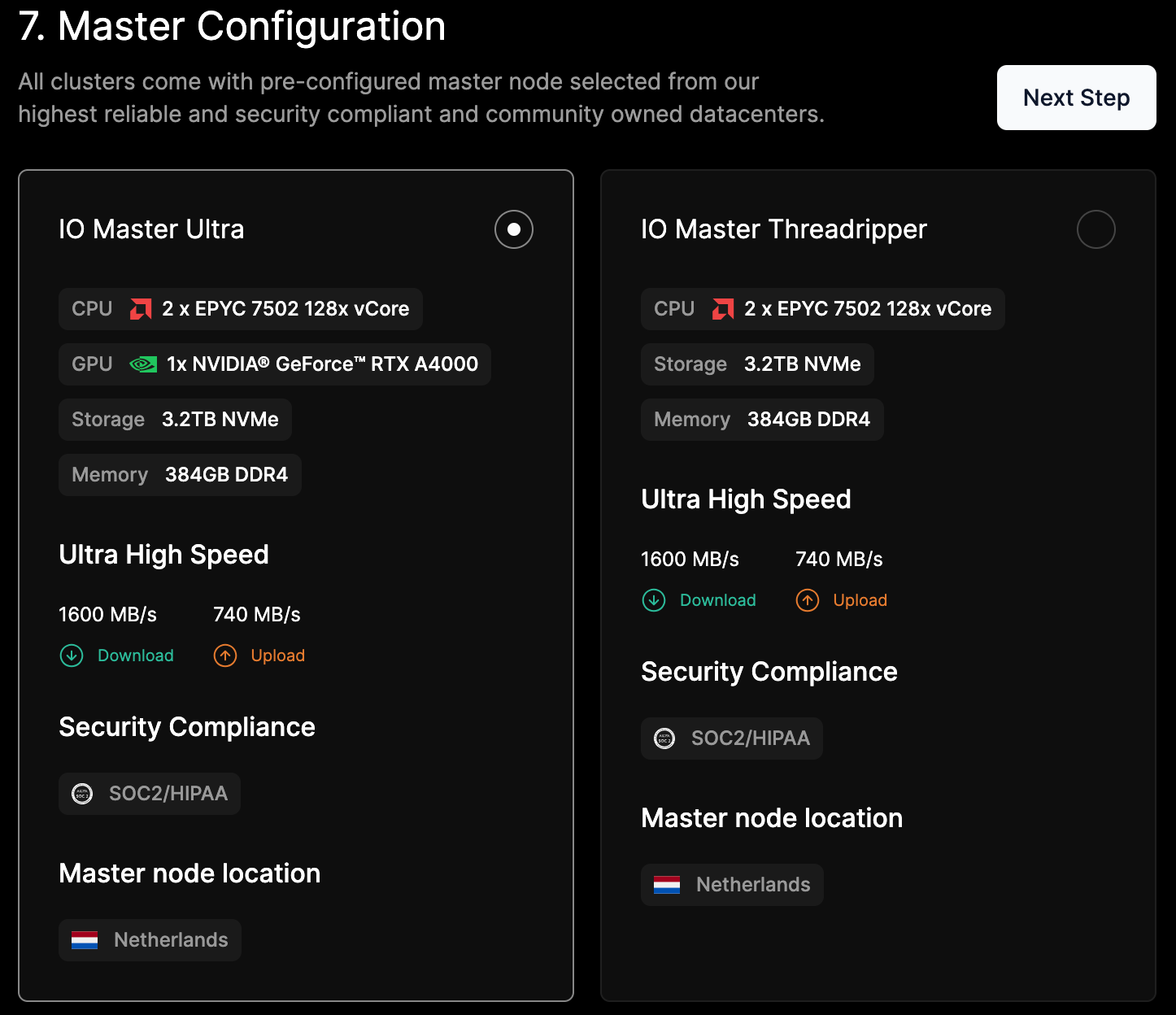
Task: Click the GPU RTX A4000 spec chip
Action: (x=275, y=364)
